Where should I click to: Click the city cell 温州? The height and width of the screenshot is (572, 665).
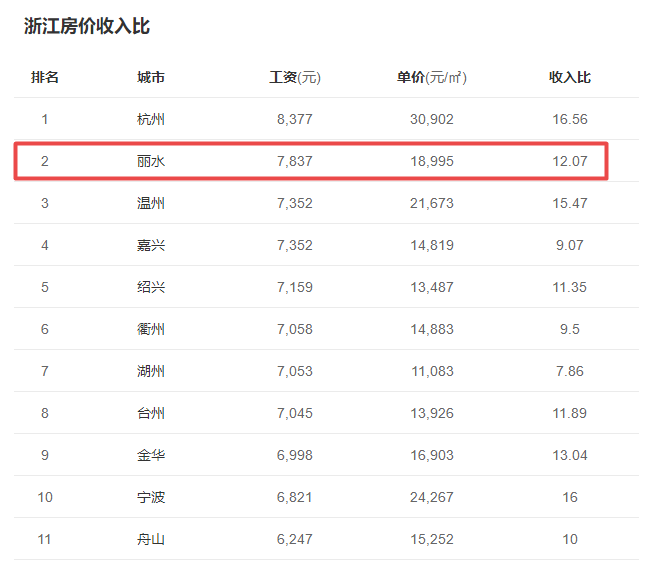pos(151,203)
